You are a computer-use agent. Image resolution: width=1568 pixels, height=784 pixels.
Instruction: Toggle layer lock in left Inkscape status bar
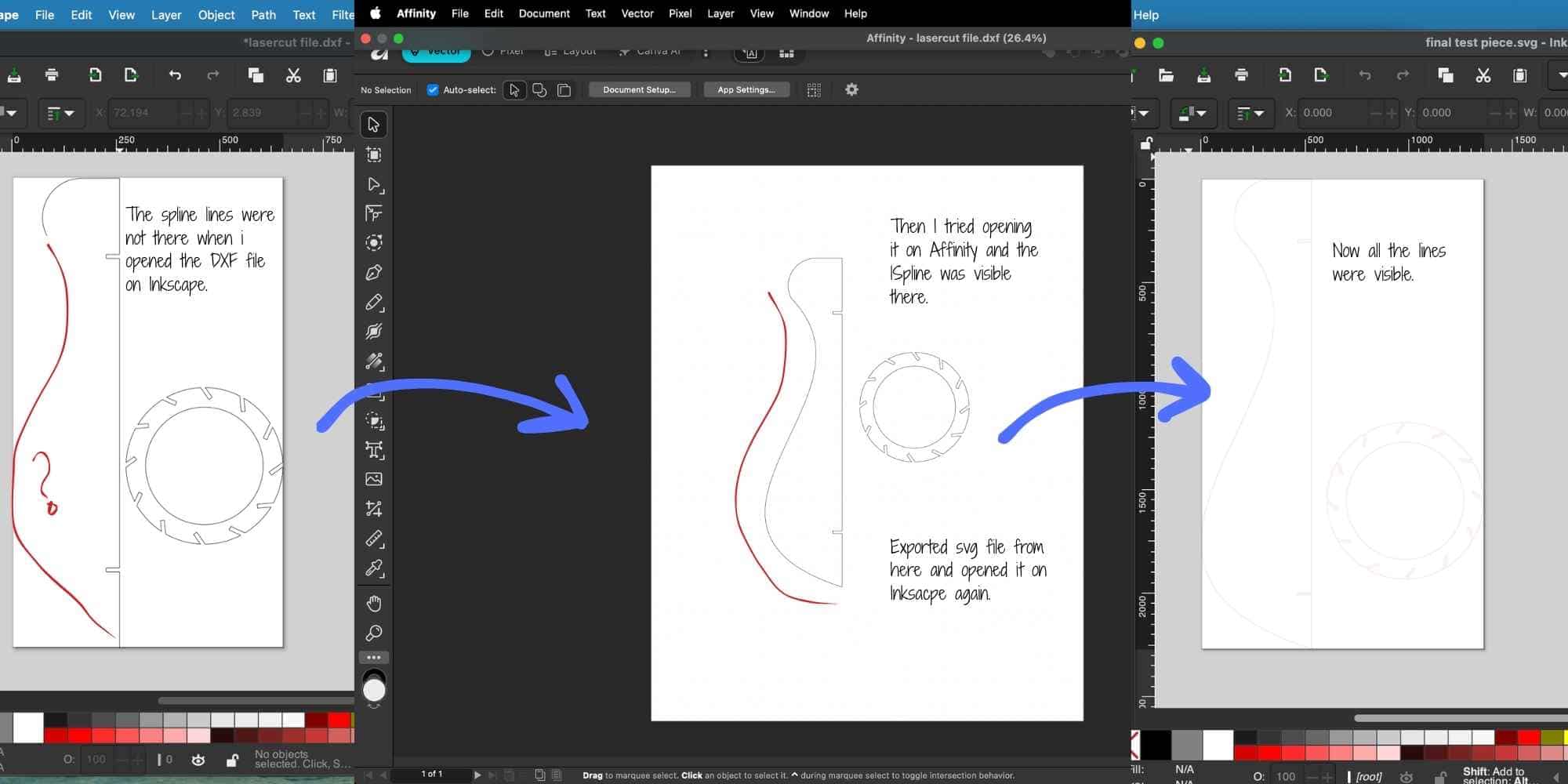click(x=232, y=760)
